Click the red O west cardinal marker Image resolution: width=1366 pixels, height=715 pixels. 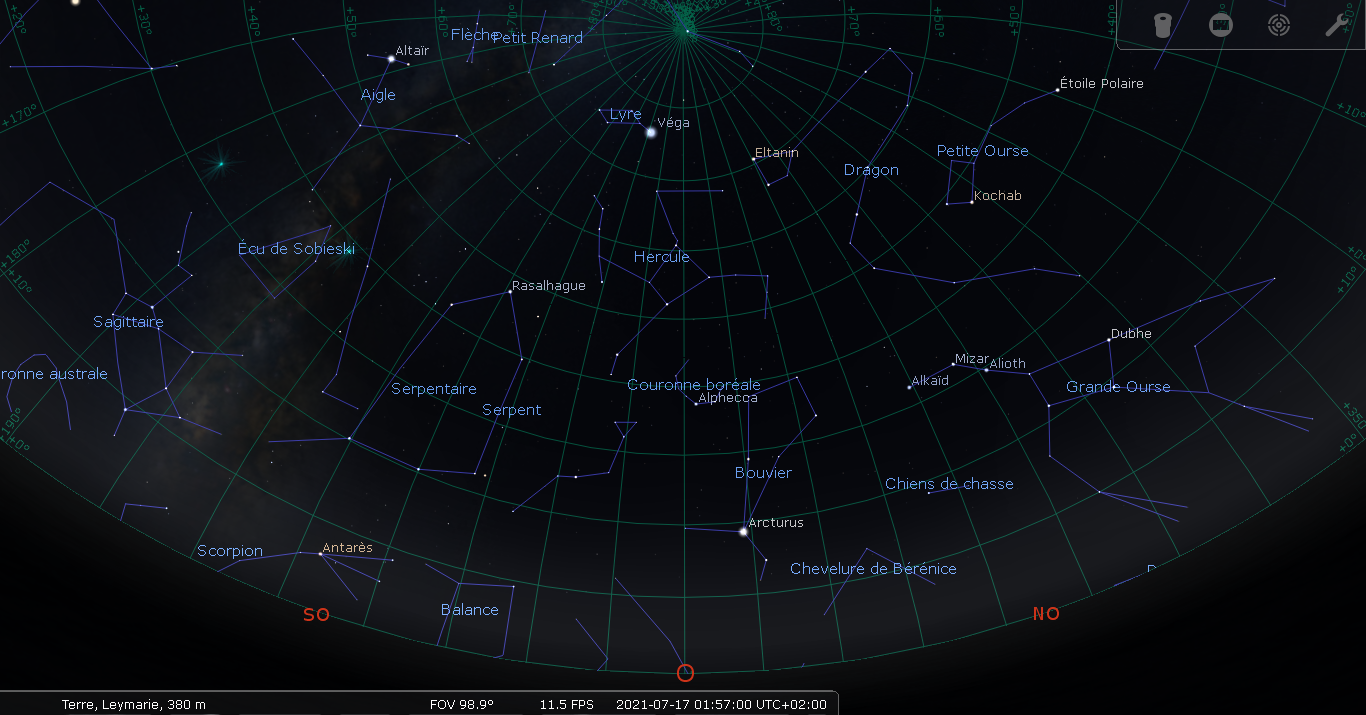coord(685,673)
